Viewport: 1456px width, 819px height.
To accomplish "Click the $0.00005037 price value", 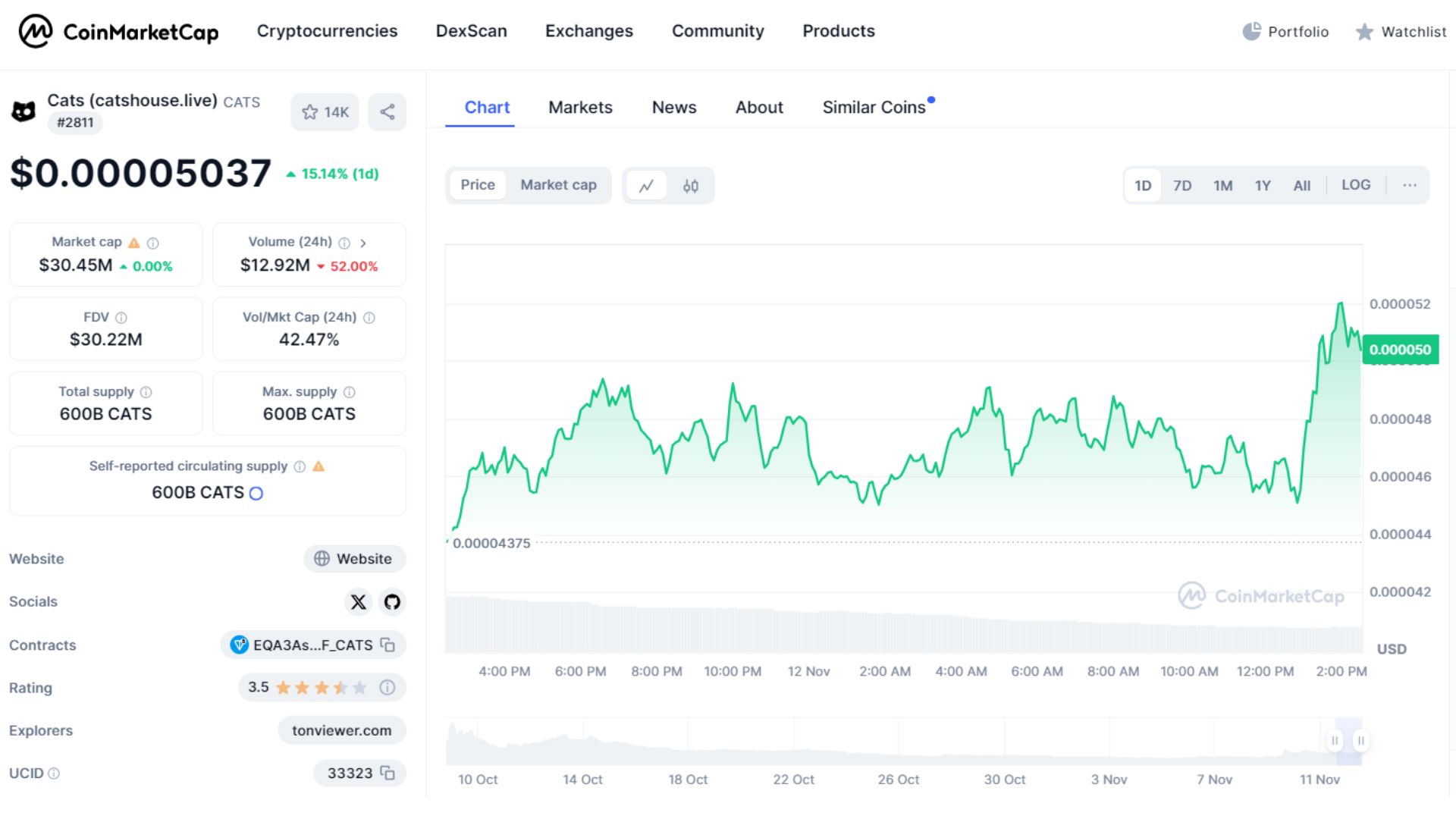I will (x=140, y=174).
